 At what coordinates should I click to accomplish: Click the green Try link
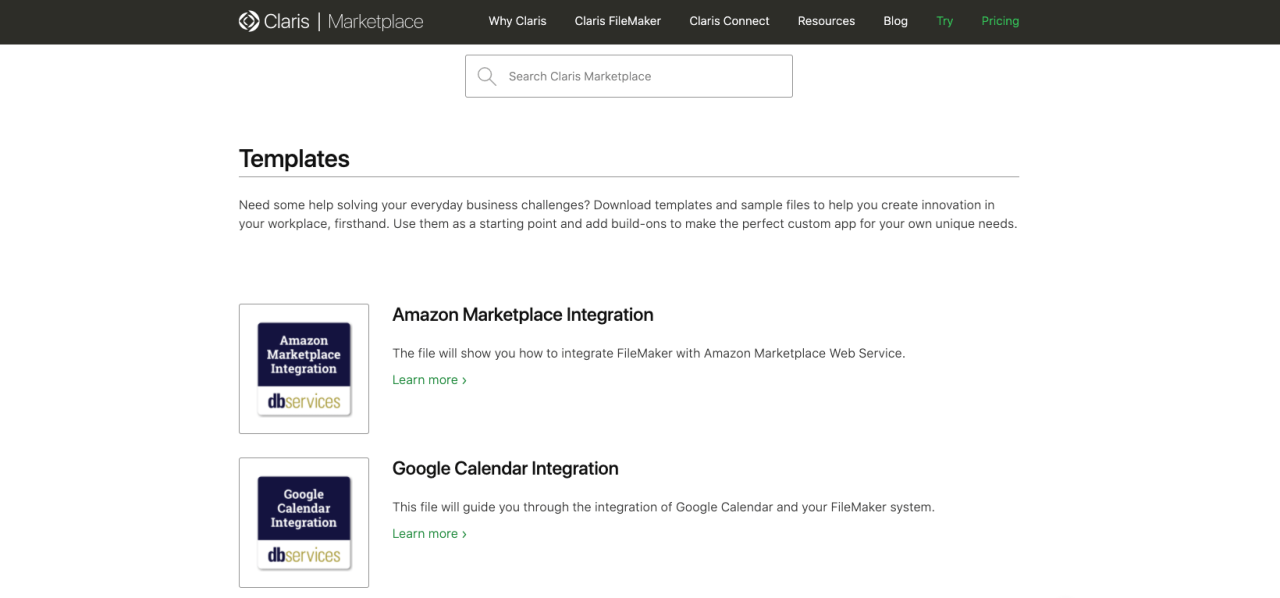click(x=945, y=21)
